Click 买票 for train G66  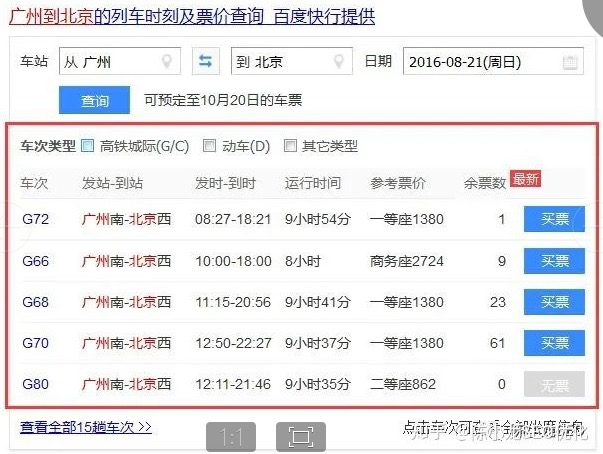pos(554,260)
